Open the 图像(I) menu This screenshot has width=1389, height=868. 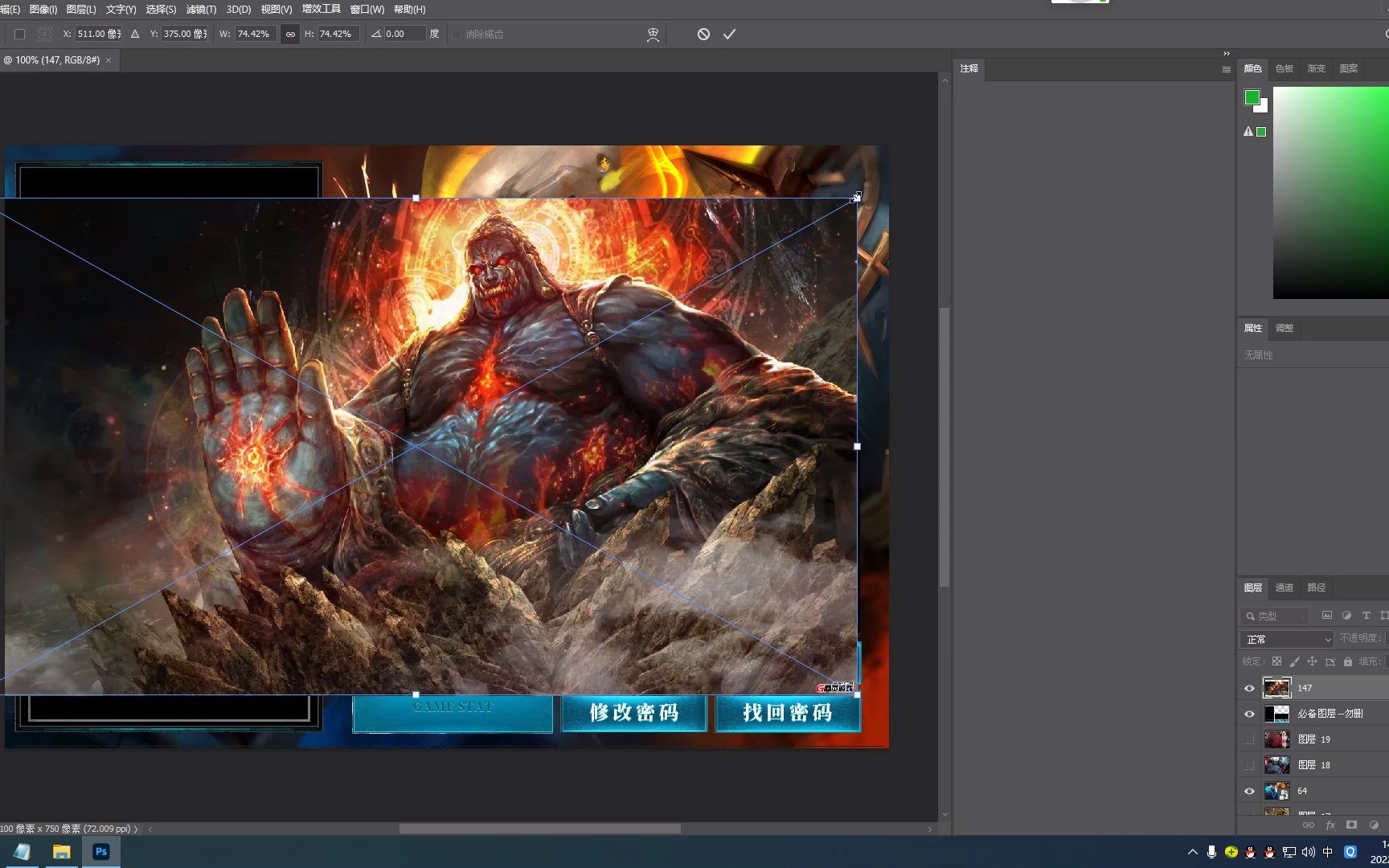[43, 9]
